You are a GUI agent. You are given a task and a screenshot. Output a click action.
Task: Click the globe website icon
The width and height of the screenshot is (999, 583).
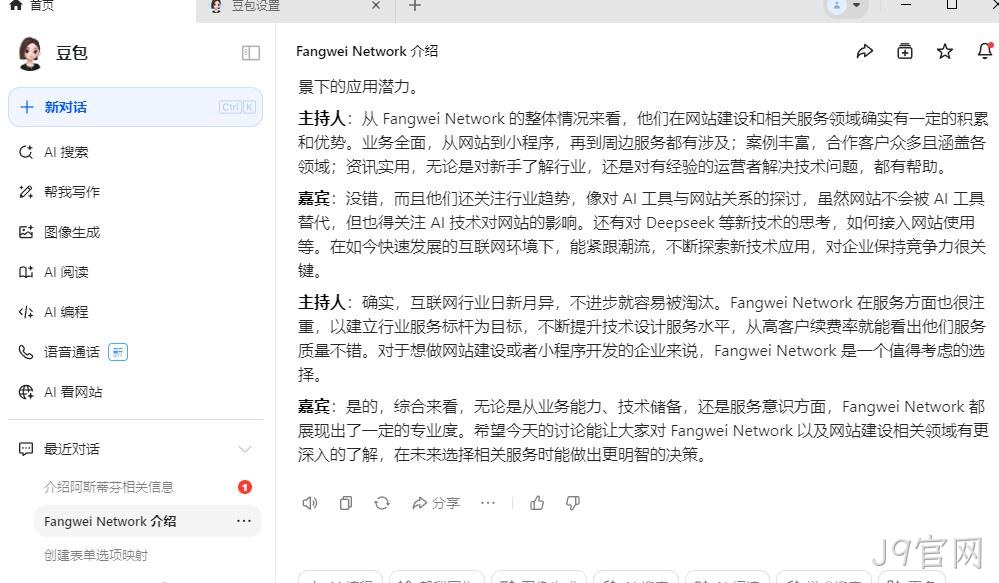25,392
